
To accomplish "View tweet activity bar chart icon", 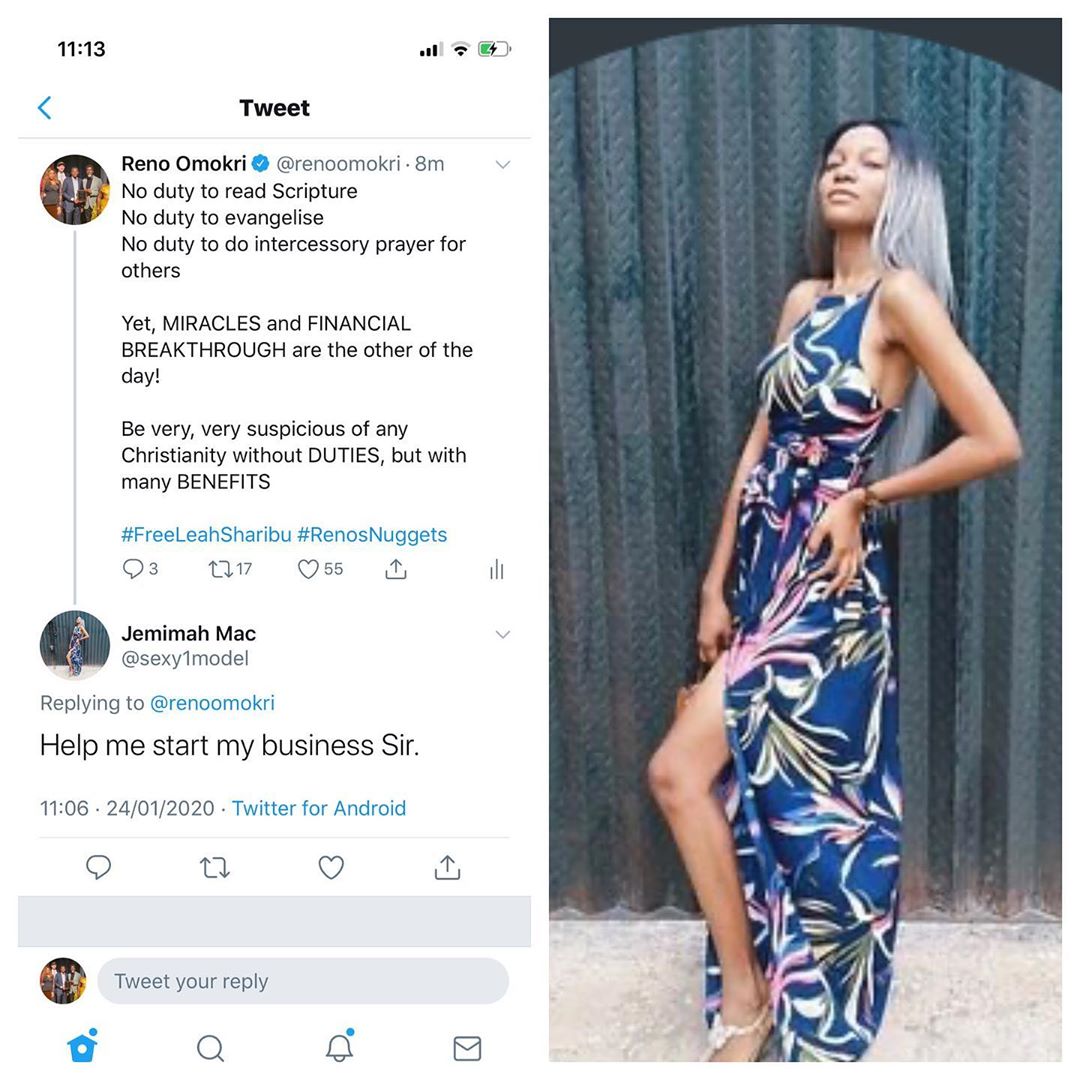I will (x=497, y=570).
